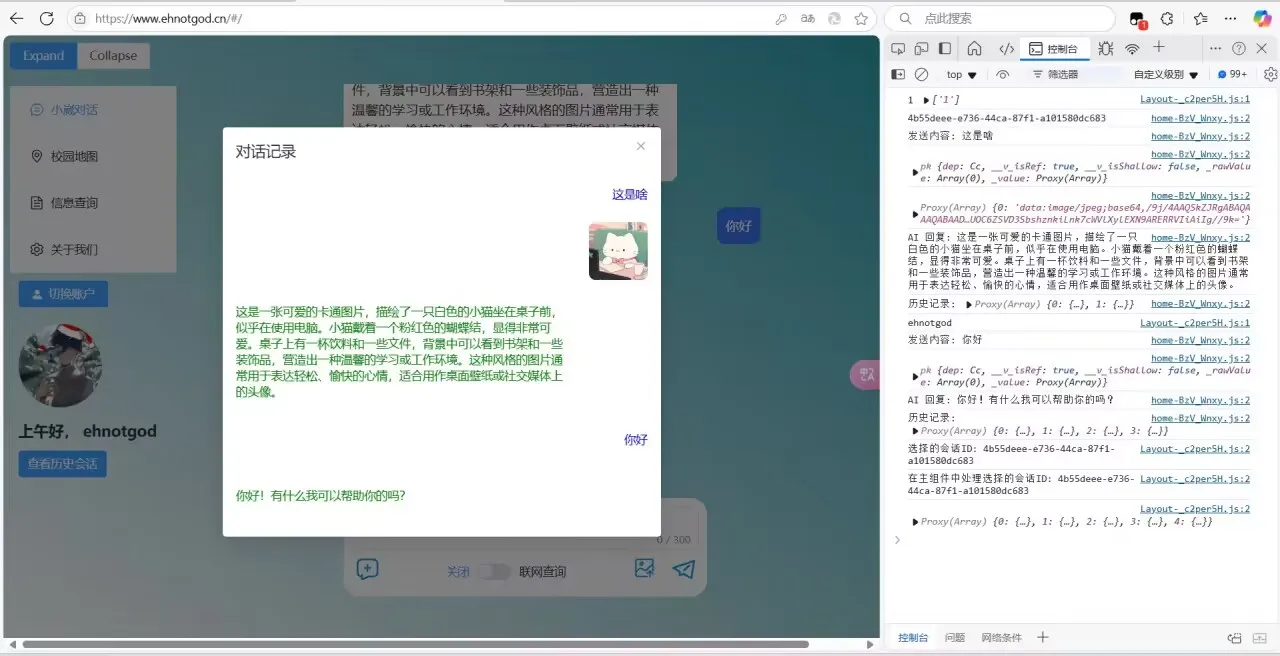The image size is (1280, 656).
Task: Open the Network wifi icon tab
Action: pos(1132,49)
